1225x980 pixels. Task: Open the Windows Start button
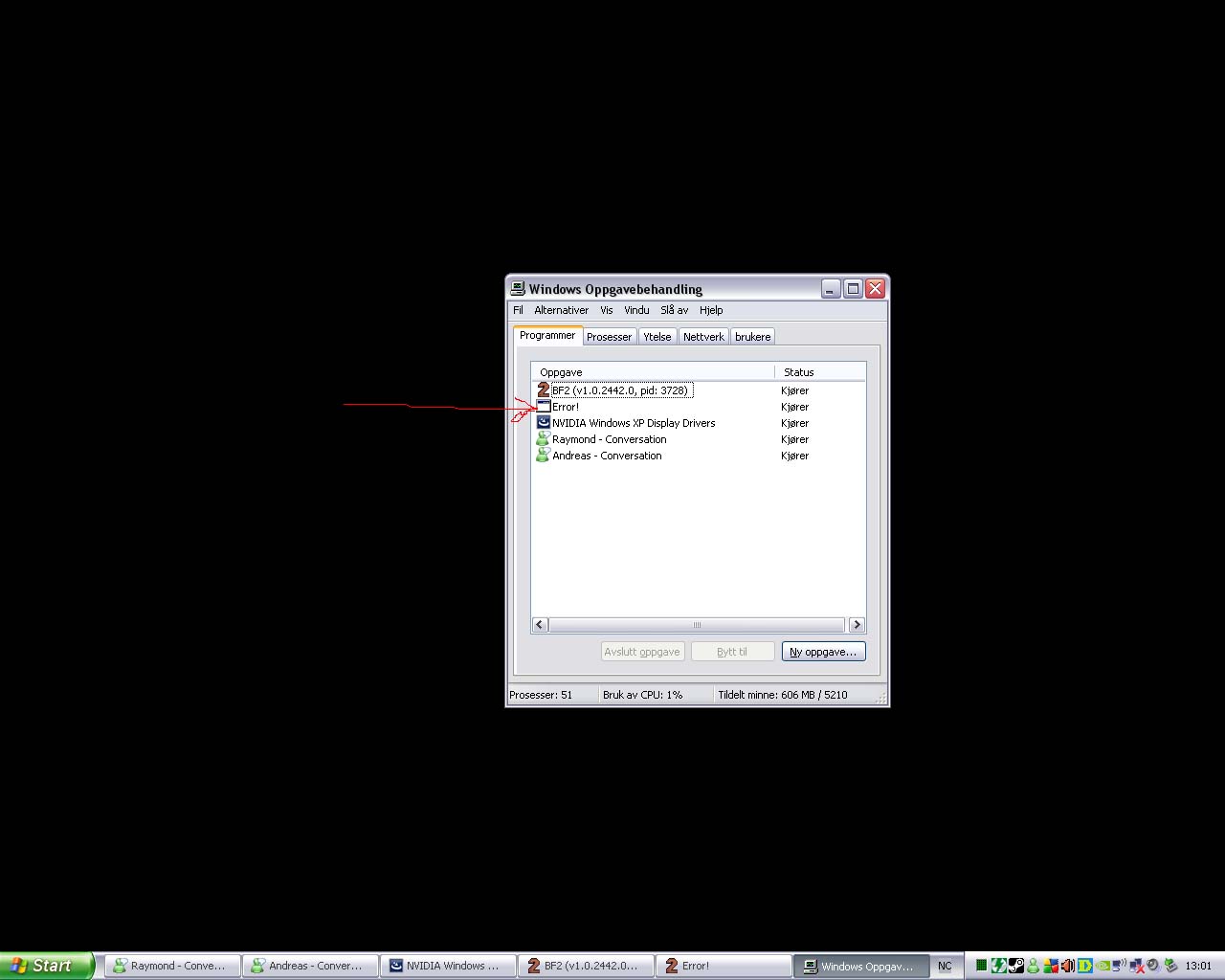(47, 966)
